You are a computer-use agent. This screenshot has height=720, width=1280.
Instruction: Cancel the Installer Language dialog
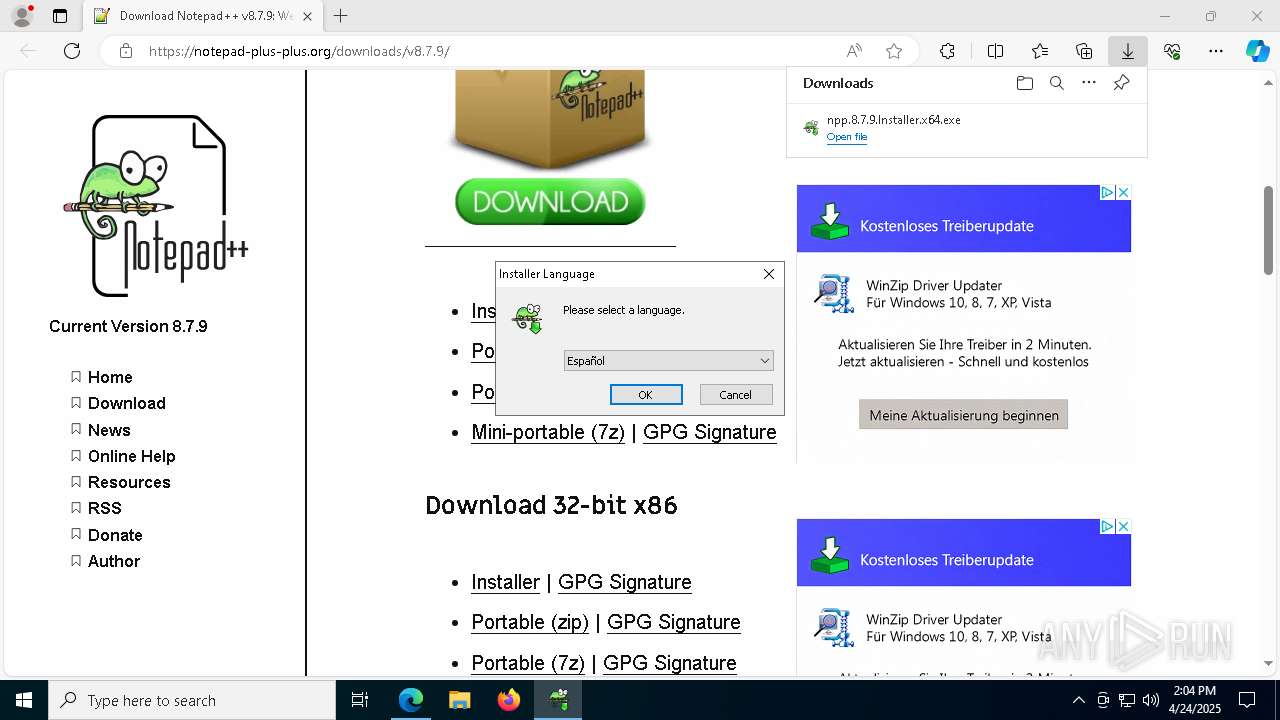pos(736,395)
